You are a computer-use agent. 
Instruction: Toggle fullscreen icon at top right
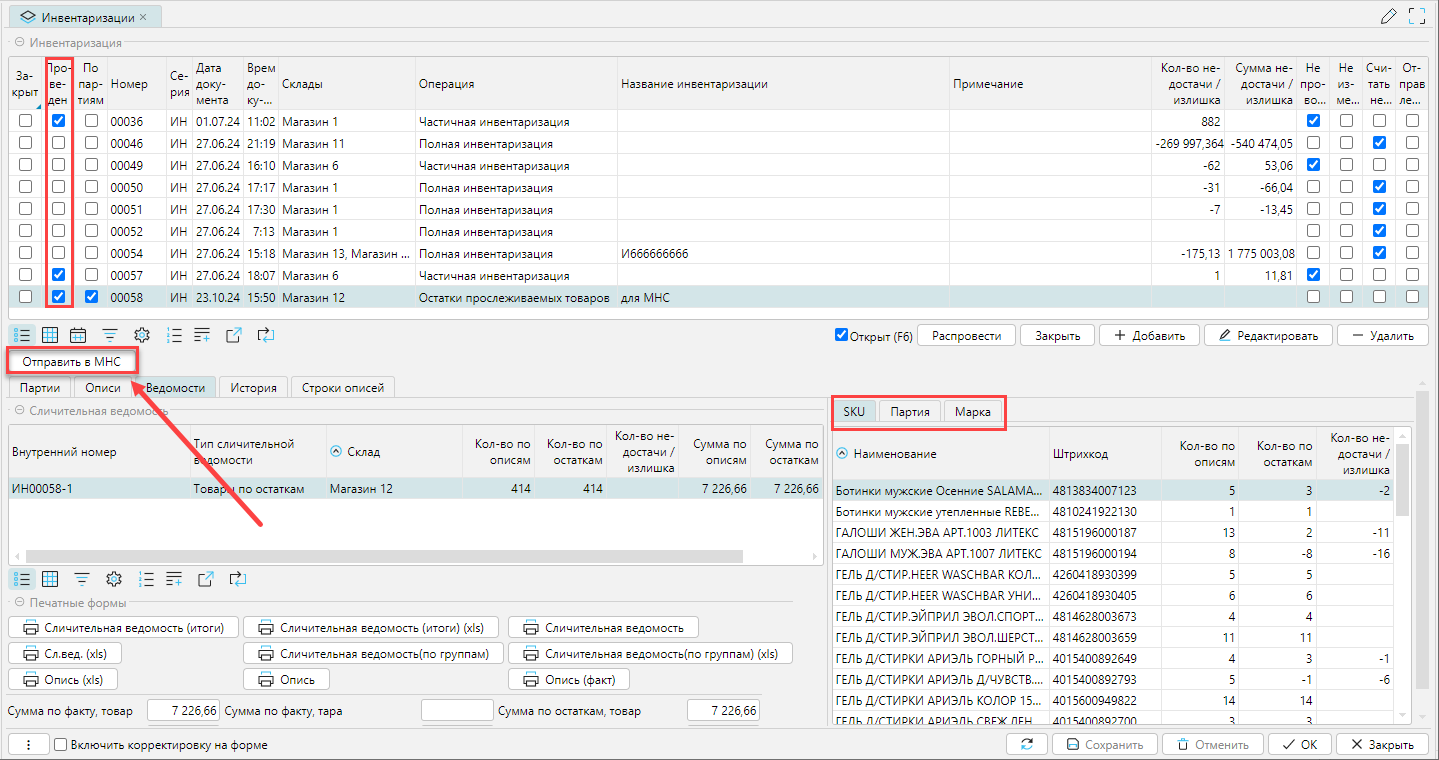coord(1416,16)
